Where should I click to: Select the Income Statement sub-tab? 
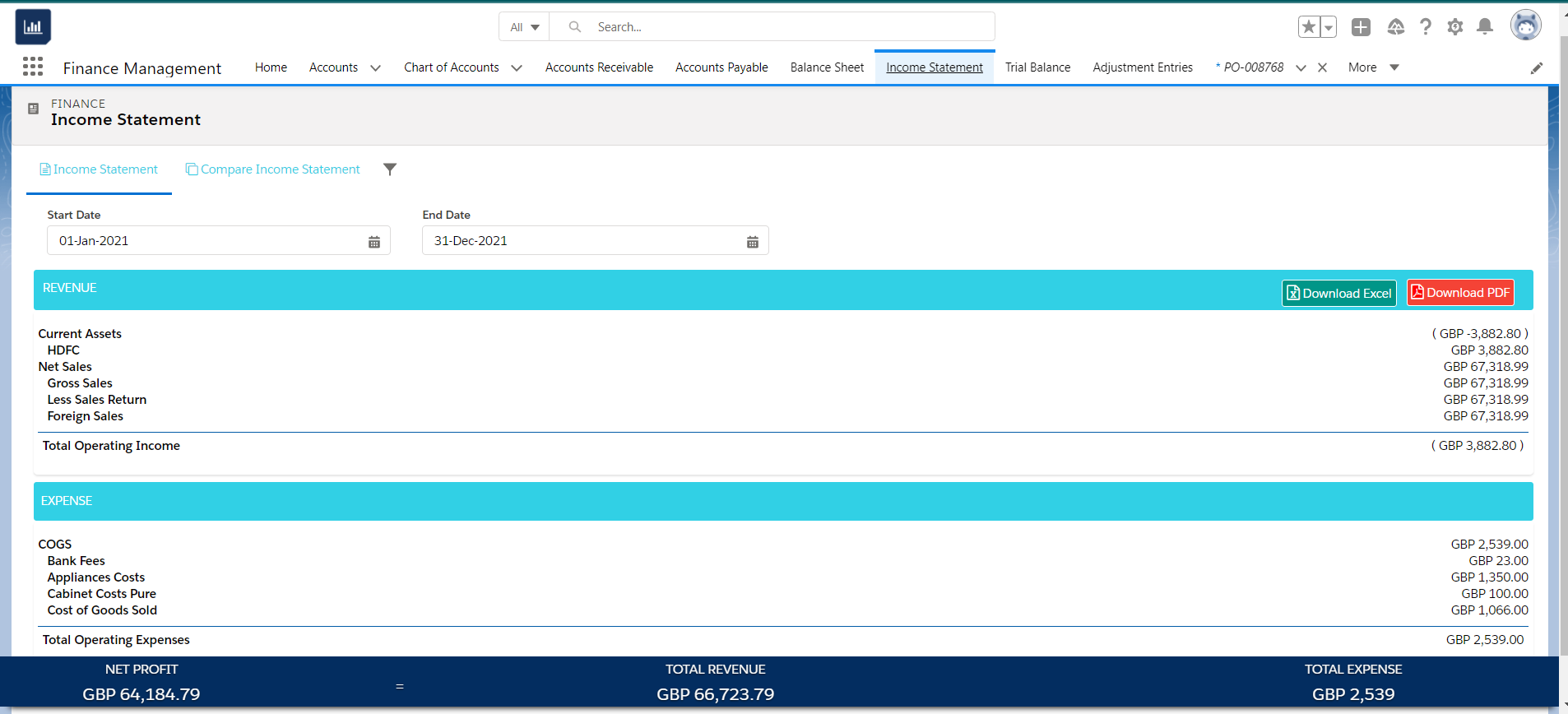99,169
